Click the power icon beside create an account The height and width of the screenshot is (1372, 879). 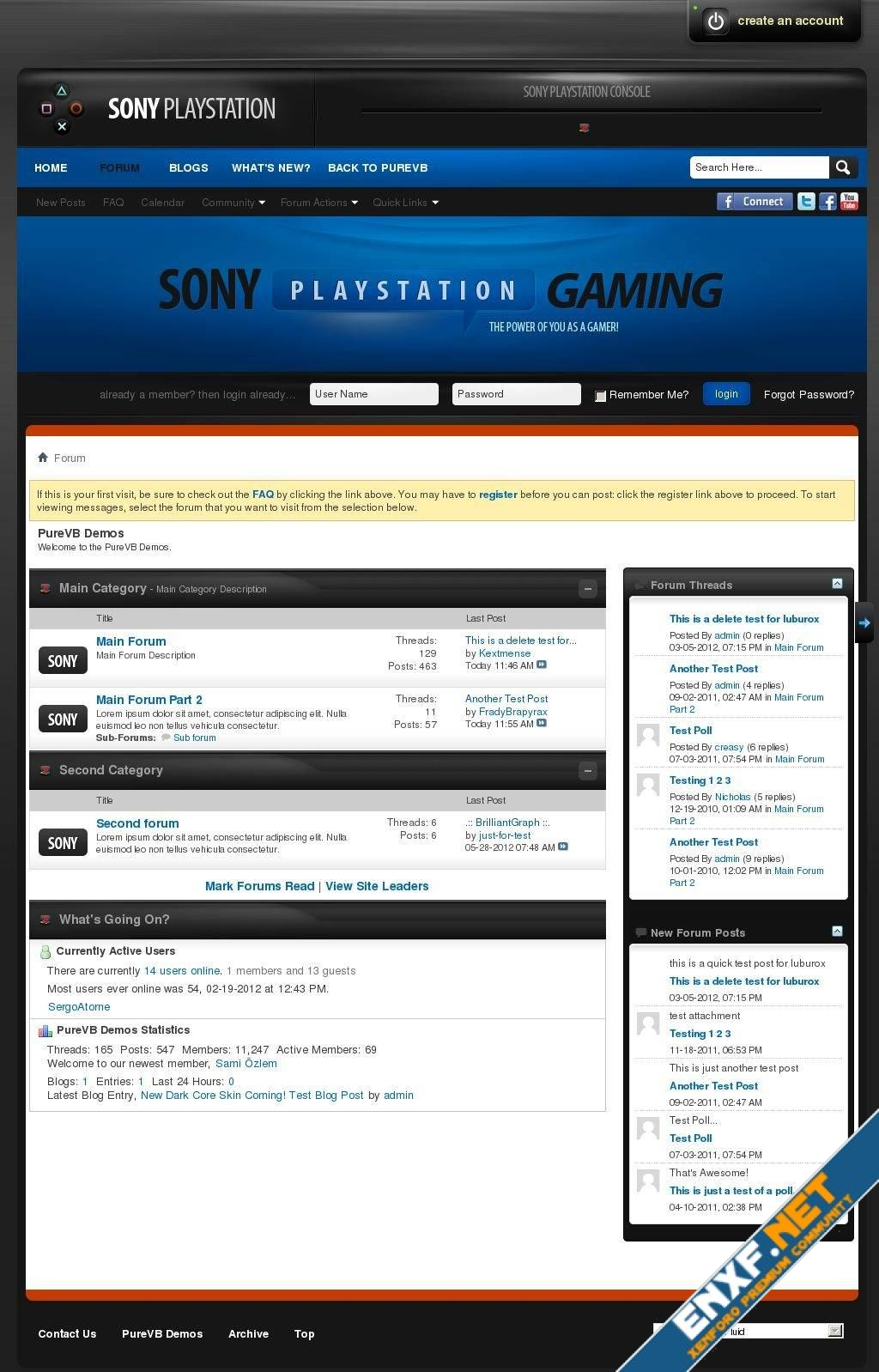coord(716,21)
